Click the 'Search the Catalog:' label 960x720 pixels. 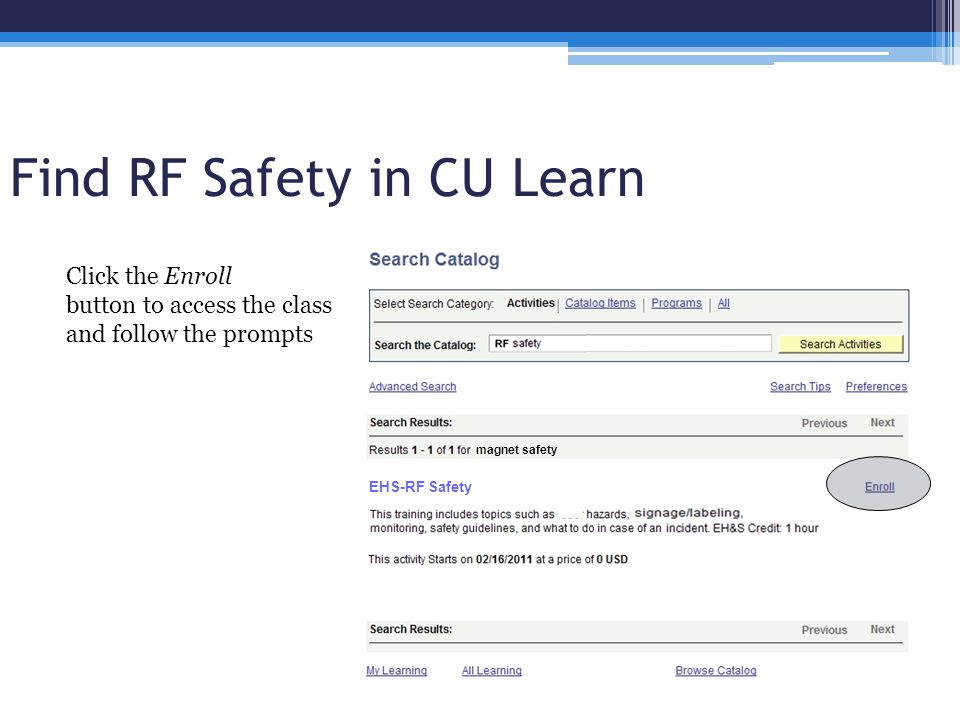[425, 345]
